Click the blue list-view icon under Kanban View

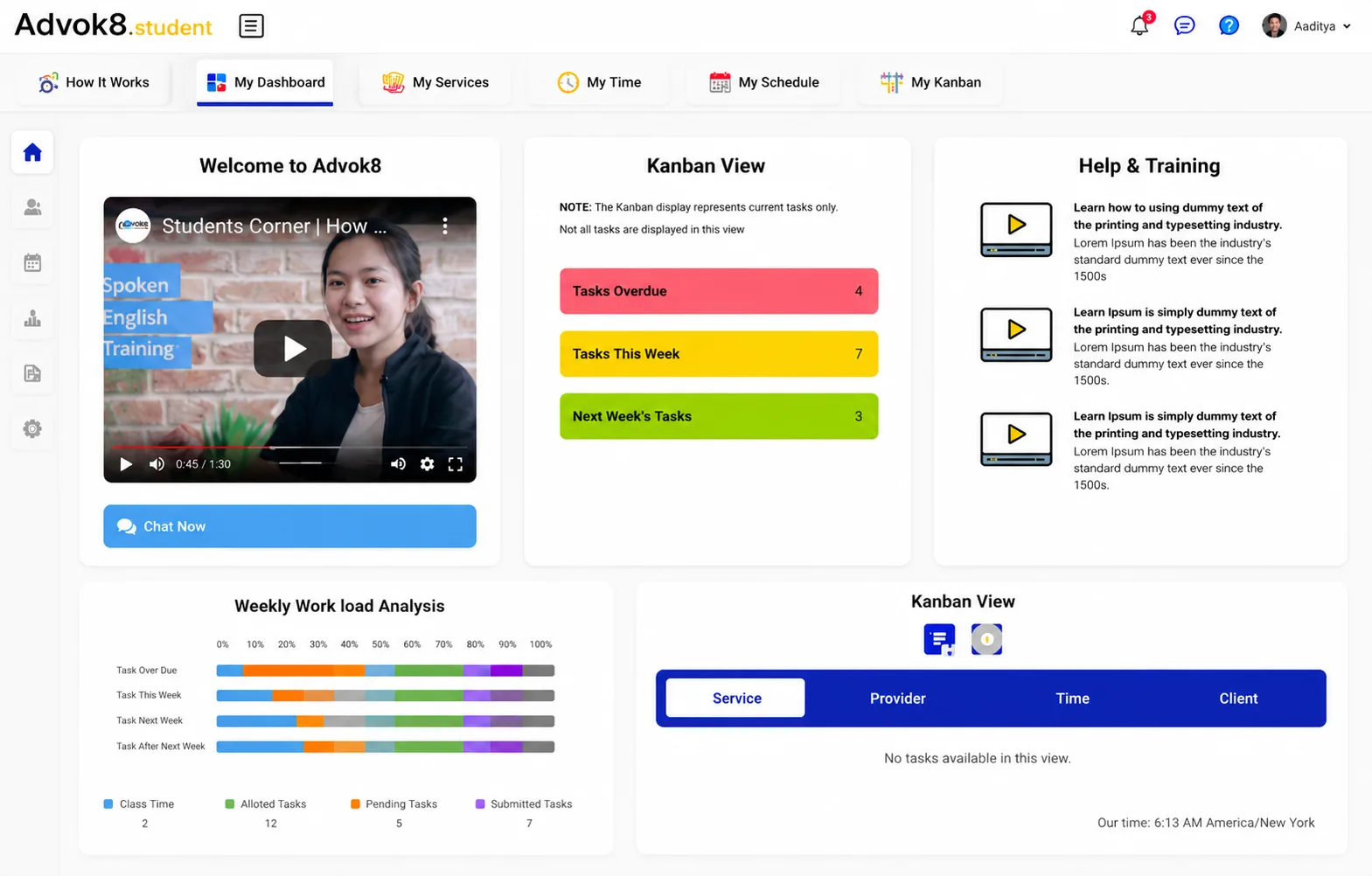click(939, 639)
